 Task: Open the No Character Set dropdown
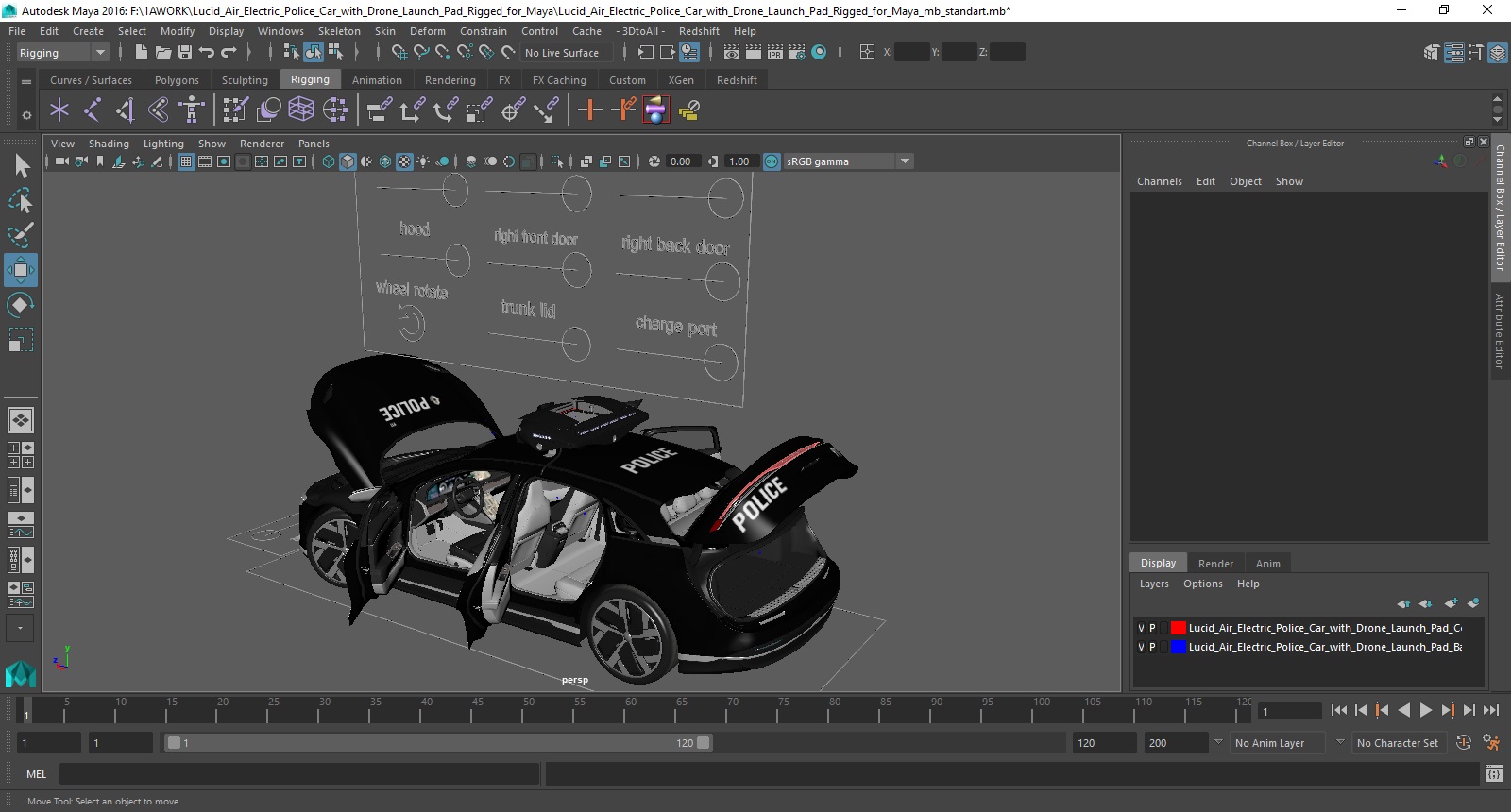(x=1399, y=743)
